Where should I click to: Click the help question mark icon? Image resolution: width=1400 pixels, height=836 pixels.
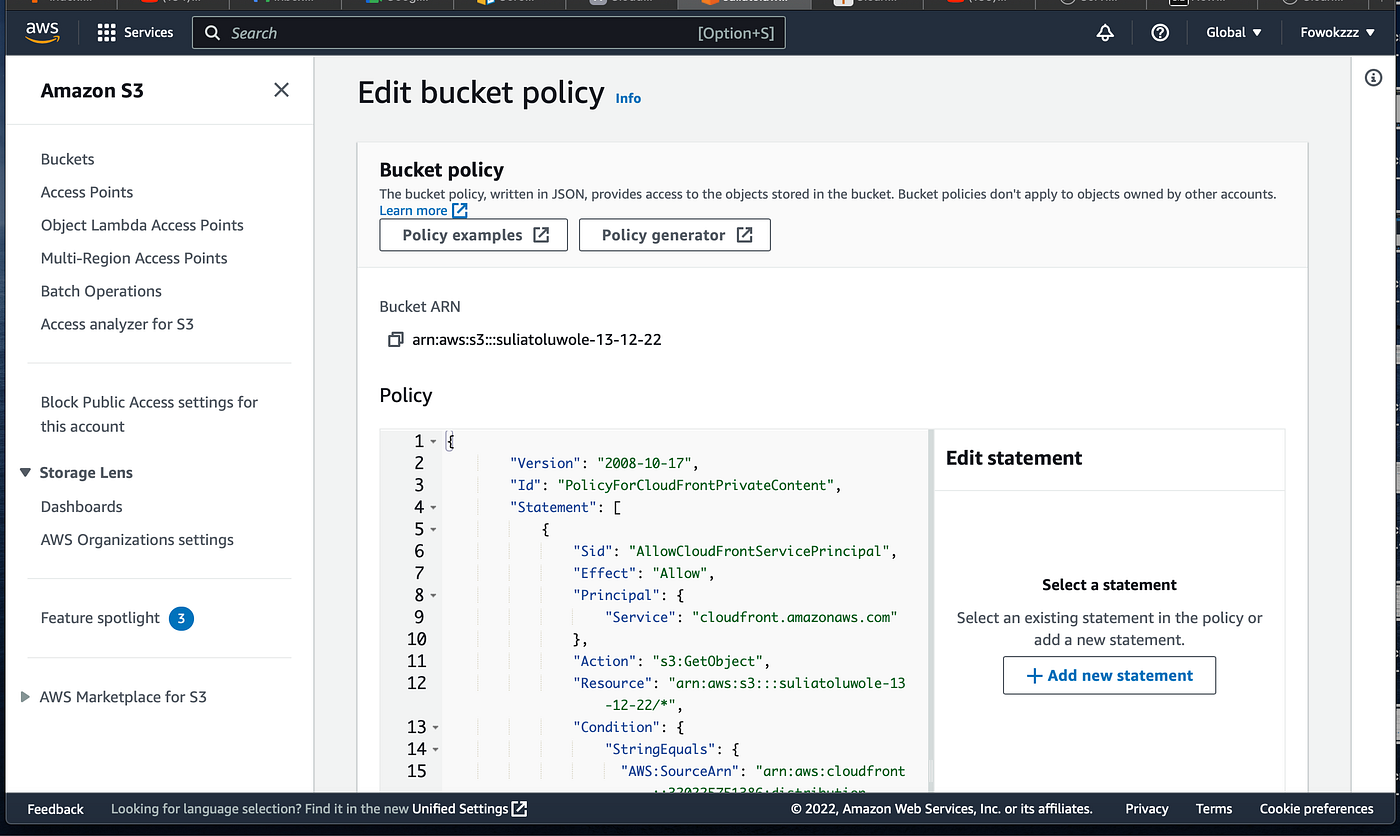pyautogui.click(x=1160, y=33)
